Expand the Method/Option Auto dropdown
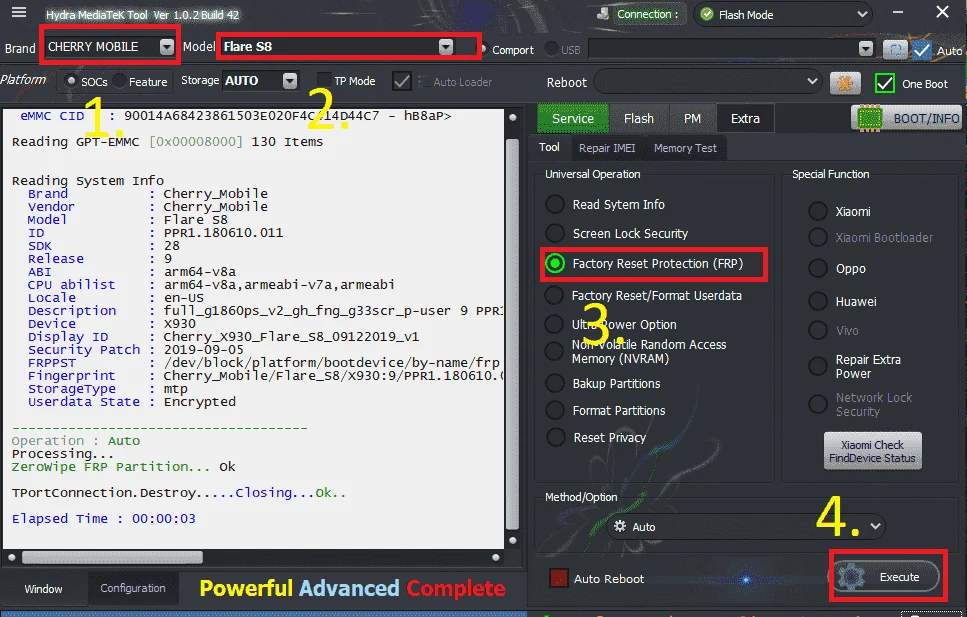 [x=746, y=527]
